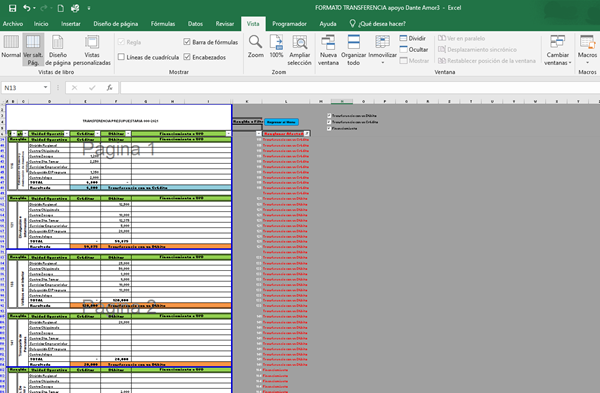Open Undo history dropdown arrow
The image size is (600, 393).
tap(34, 8)
